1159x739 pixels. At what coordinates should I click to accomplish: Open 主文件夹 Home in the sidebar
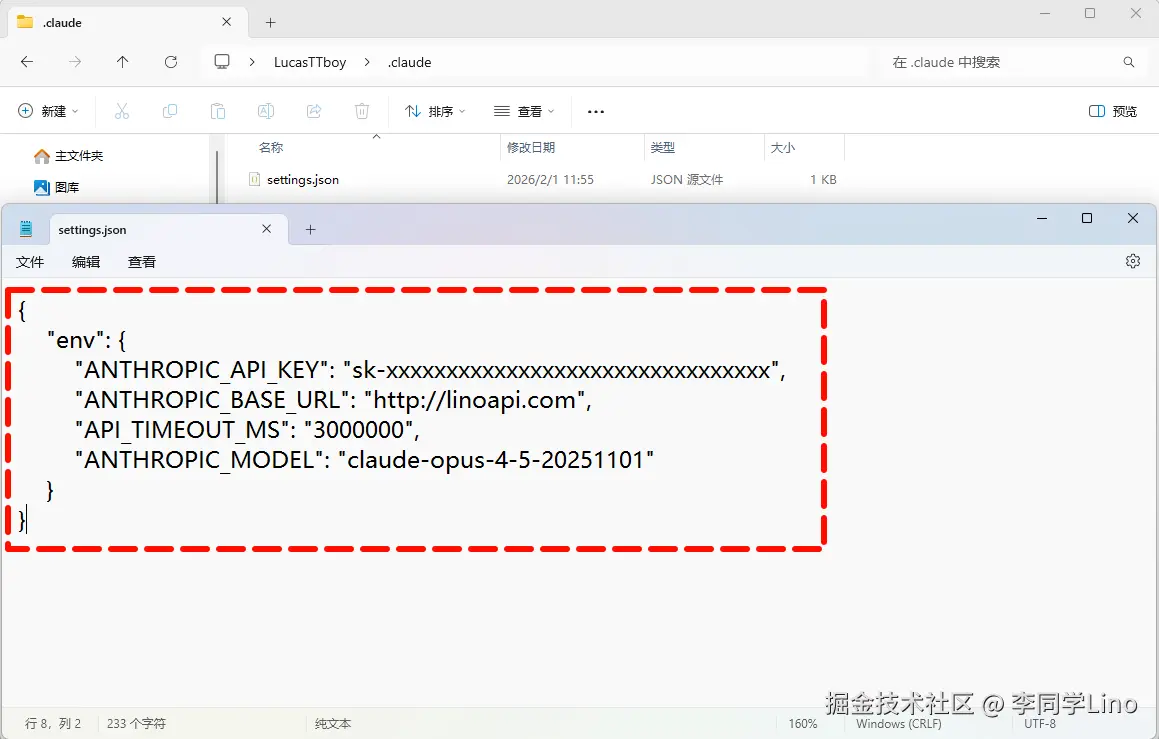[x=69, y=156]
